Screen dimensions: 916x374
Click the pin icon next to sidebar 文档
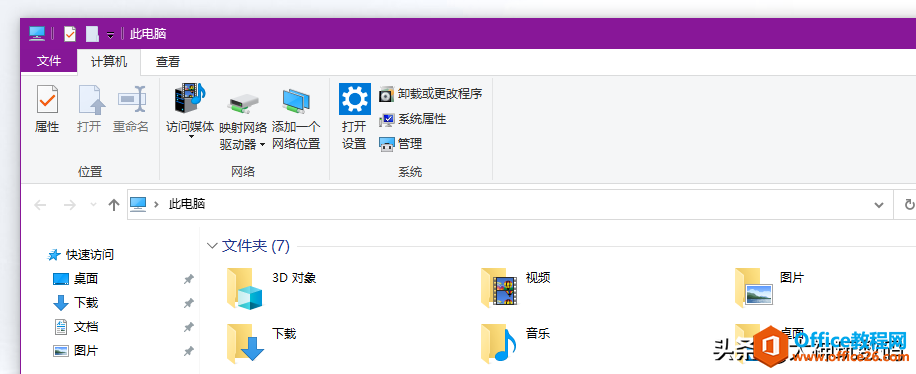pyautogui.click(x=188, y=327)
